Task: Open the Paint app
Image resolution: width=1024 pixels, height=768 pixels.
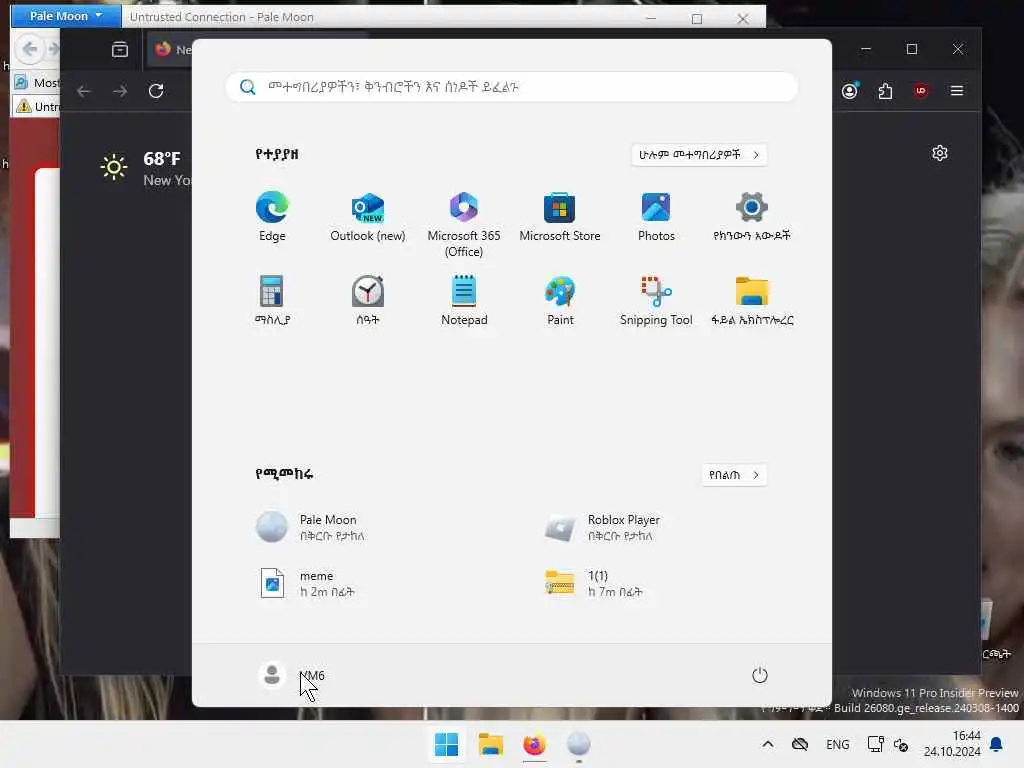Action: (x=560, y=300)
